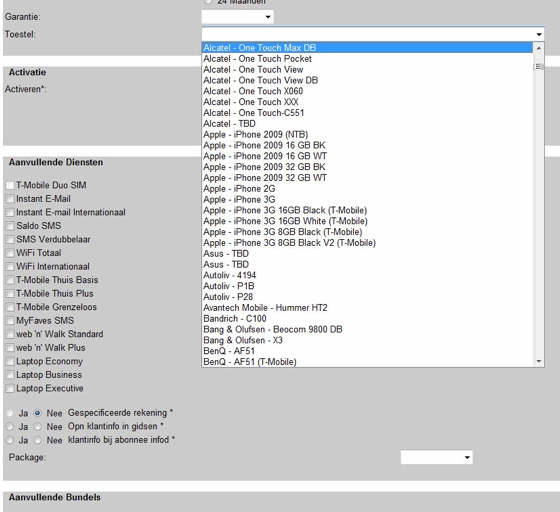Viewport: 560px width, 512px height.
Task: Click the list scrollbar up arrow
Action: (539, 48)
